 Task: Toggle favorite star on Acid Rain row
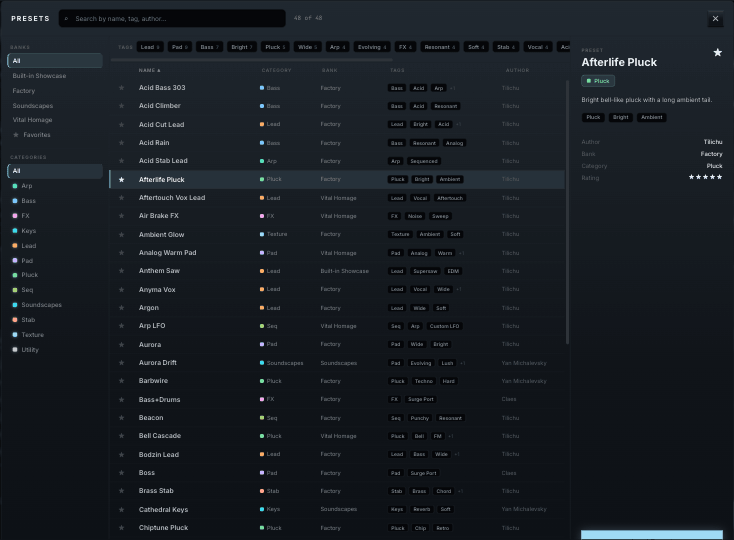(122, 143)
